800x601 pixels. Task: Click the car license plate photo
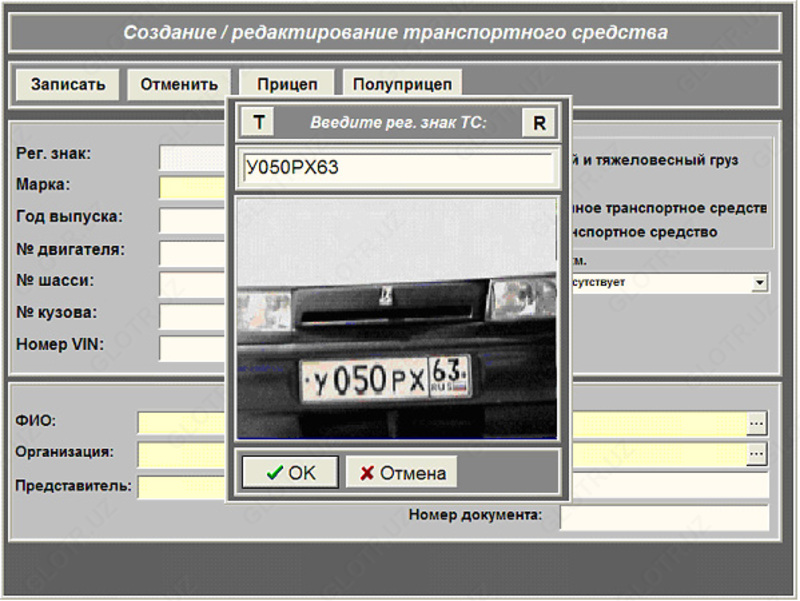click(396, 318)
